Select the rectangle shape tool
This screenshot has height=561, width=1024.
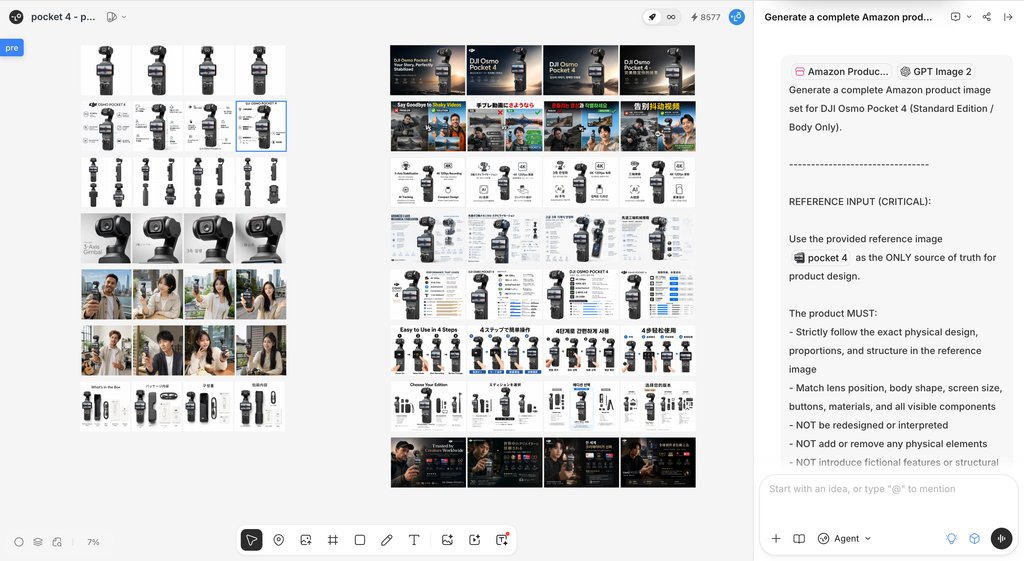360,540
